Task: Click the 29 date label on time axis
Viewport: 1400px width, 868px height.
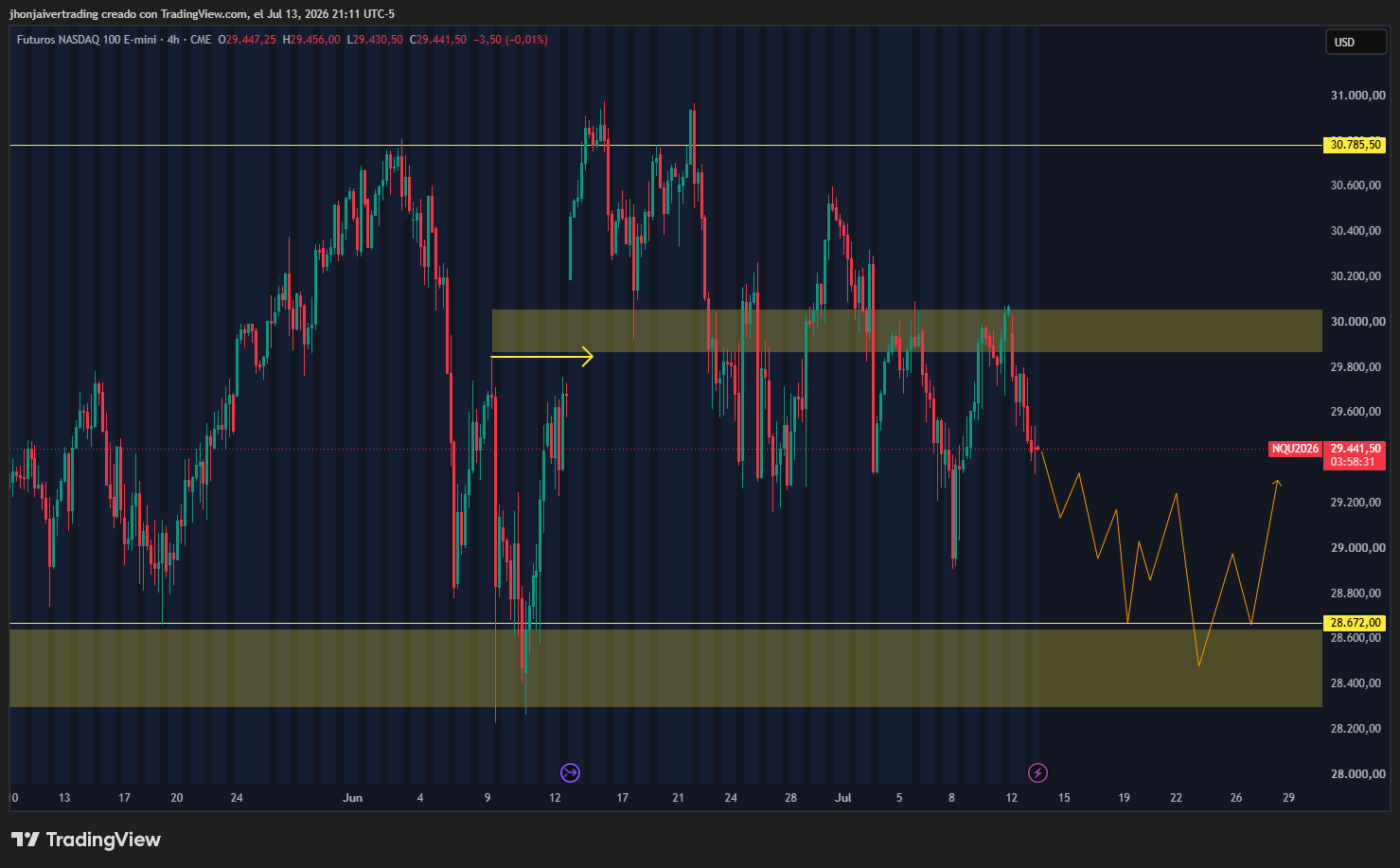Action: click(1288, 798)
